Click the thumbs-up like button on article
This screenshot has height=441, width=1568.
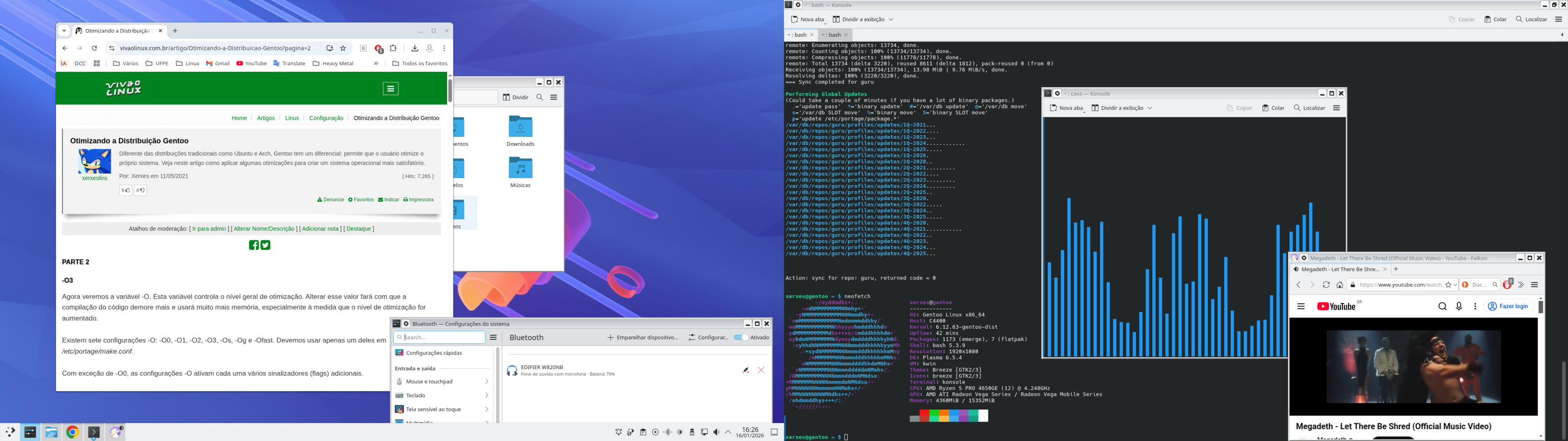coord(126,191)
